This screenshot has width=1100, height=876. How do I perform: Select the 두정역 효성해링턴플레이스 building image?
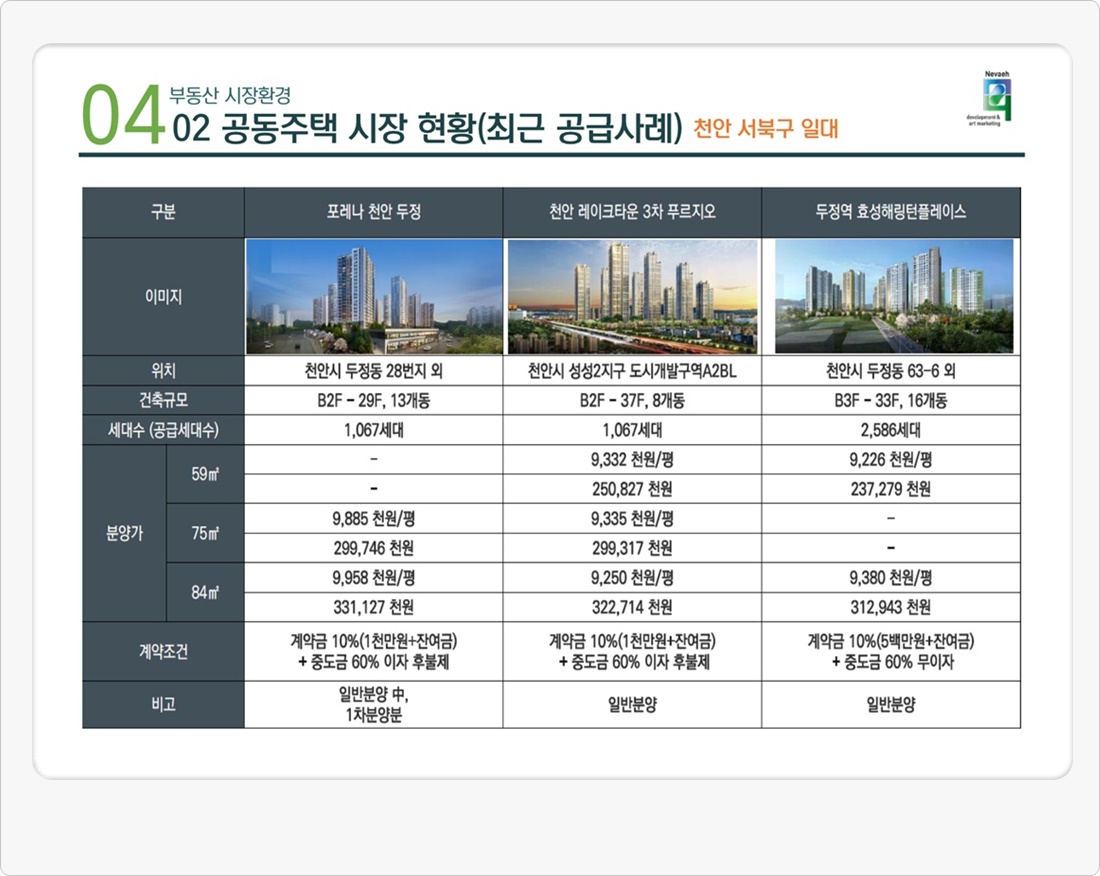[x=894, y=296]
